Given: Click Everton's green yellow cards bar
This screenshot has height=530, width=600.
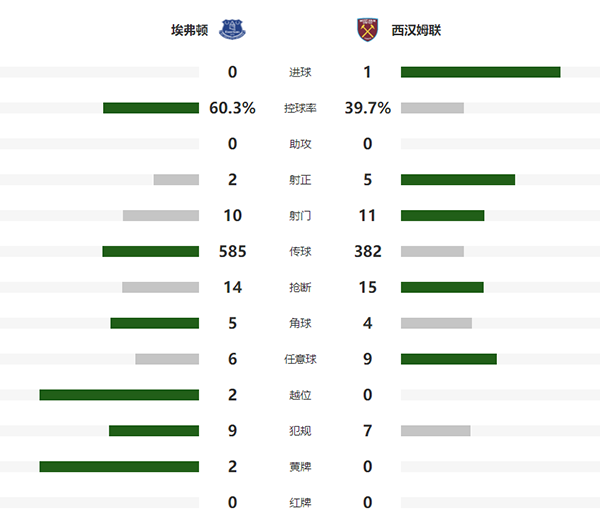Looking at the screenshot, I should click(x=119, y=467).
